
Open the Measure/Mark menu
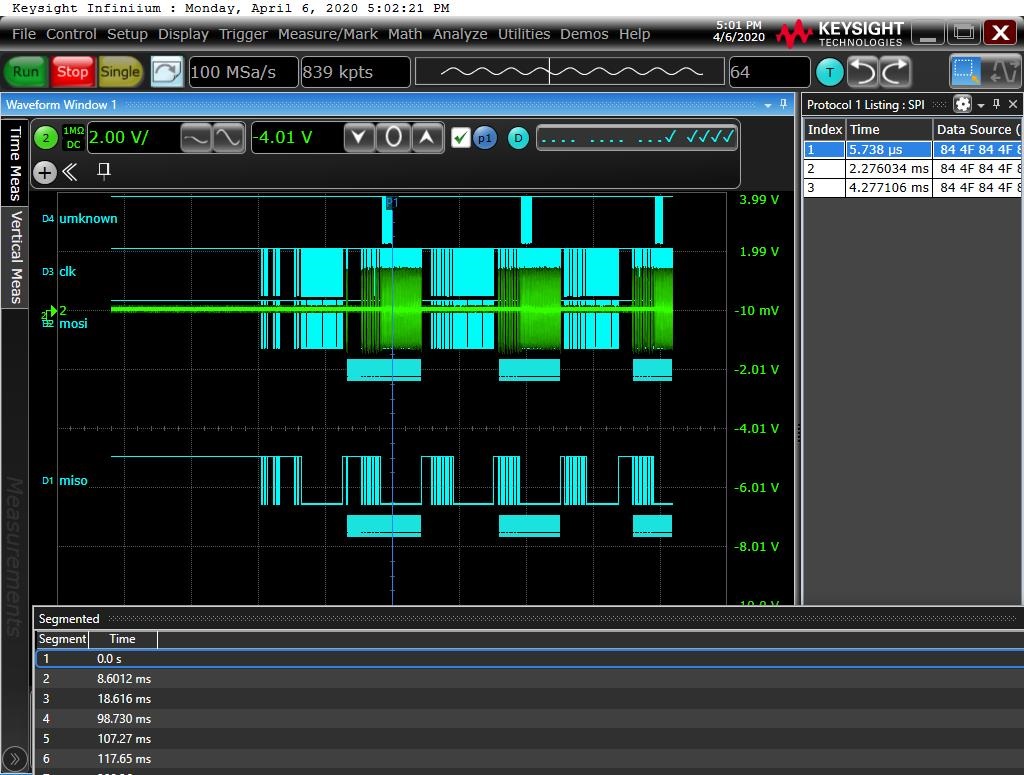[327, 34]
